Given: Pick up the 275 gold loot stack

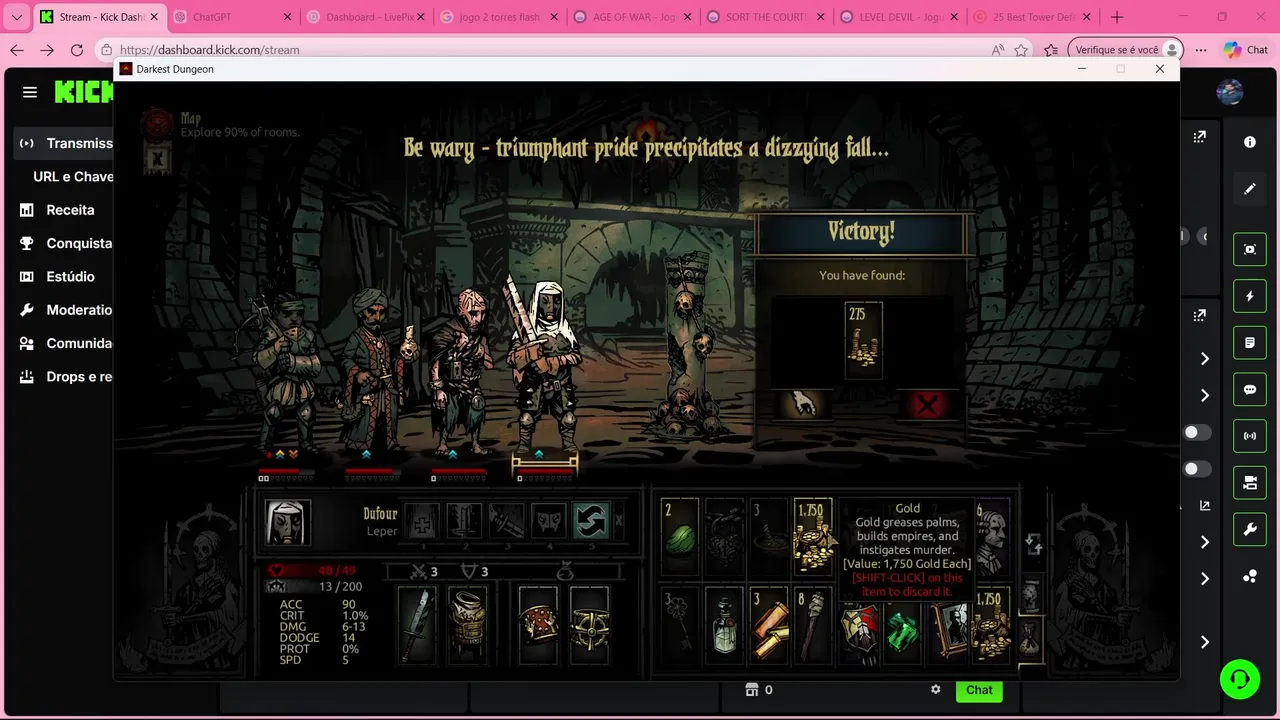Looking at the screenshot, I should (x=863, y=340).
